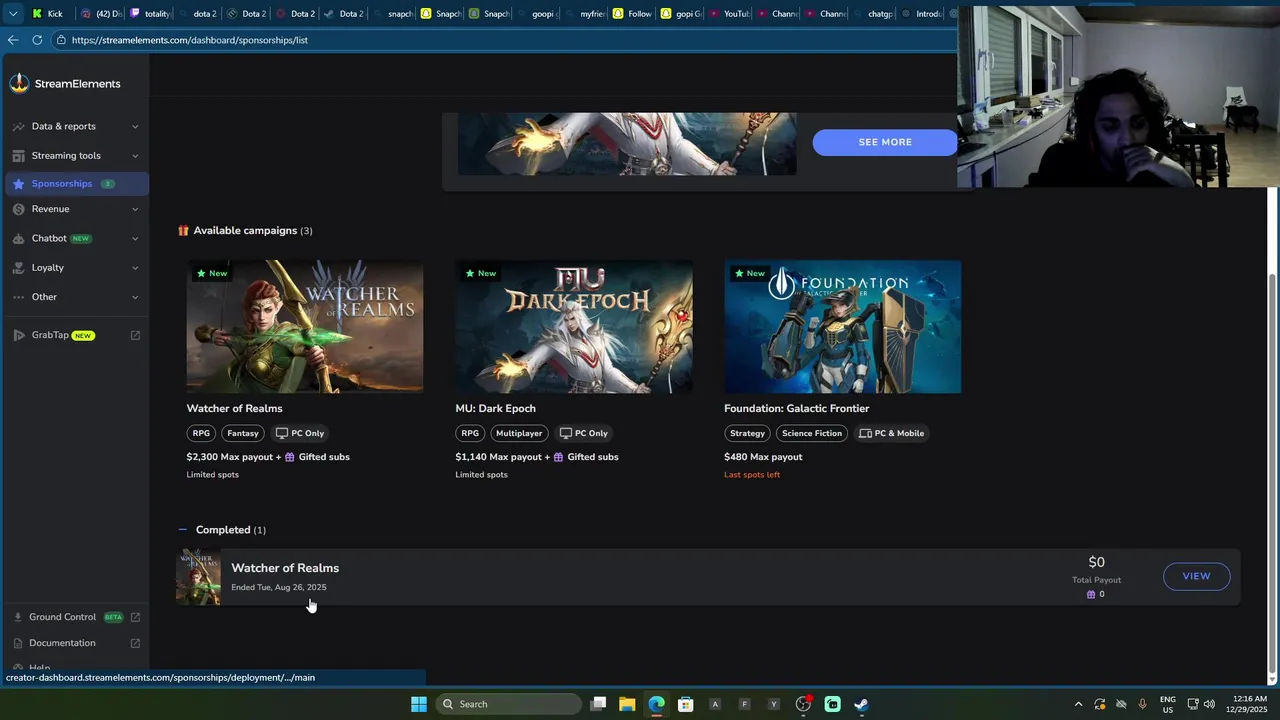
Task: Click the microphone tray icon
Action: coord(1142,704)
